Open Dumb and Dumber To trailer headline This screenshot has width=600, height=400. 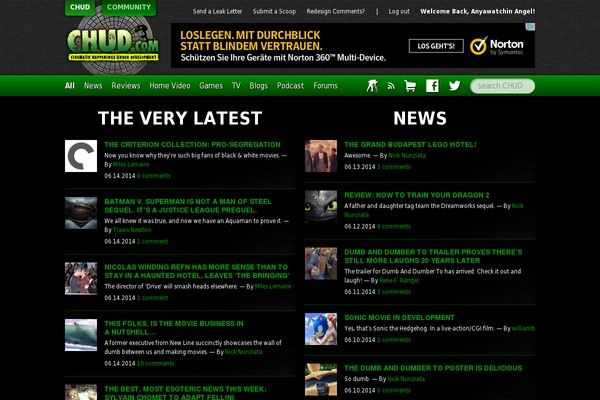point(433,256)
